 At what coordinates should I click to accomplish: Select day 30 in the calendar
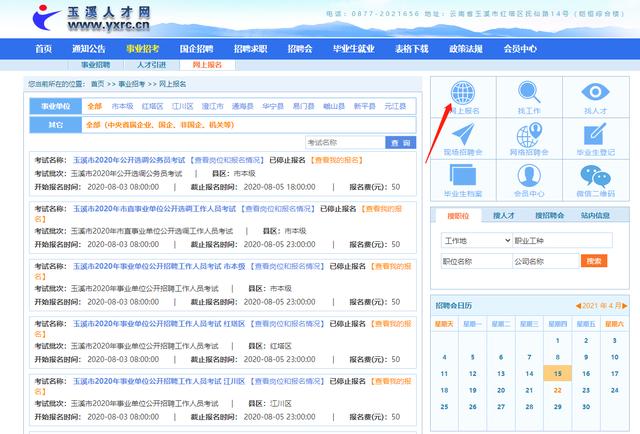[x=586, y=407]
